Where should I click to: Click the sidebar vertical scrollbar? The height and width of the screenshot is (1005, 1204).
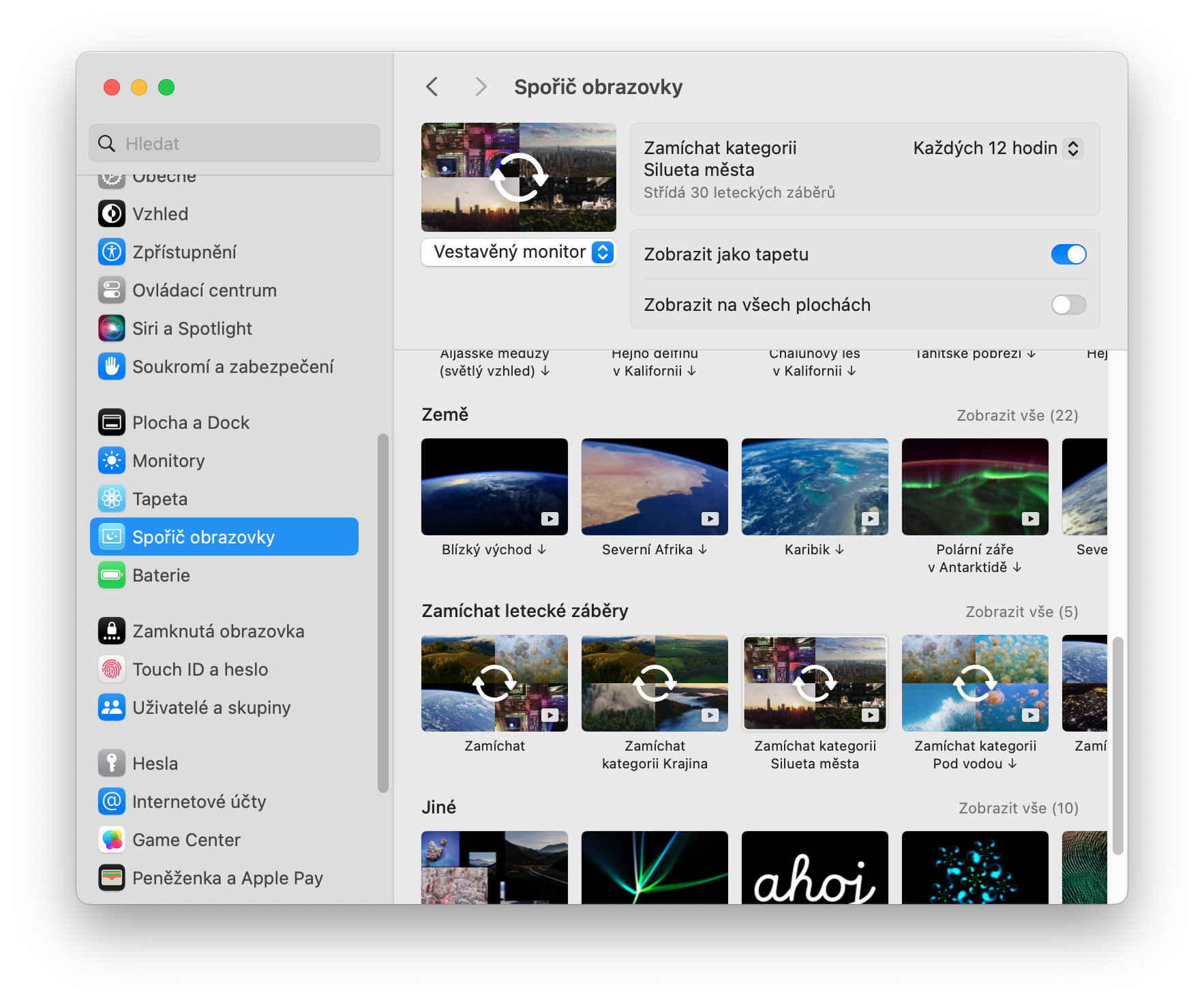click(x=382, y=612)
